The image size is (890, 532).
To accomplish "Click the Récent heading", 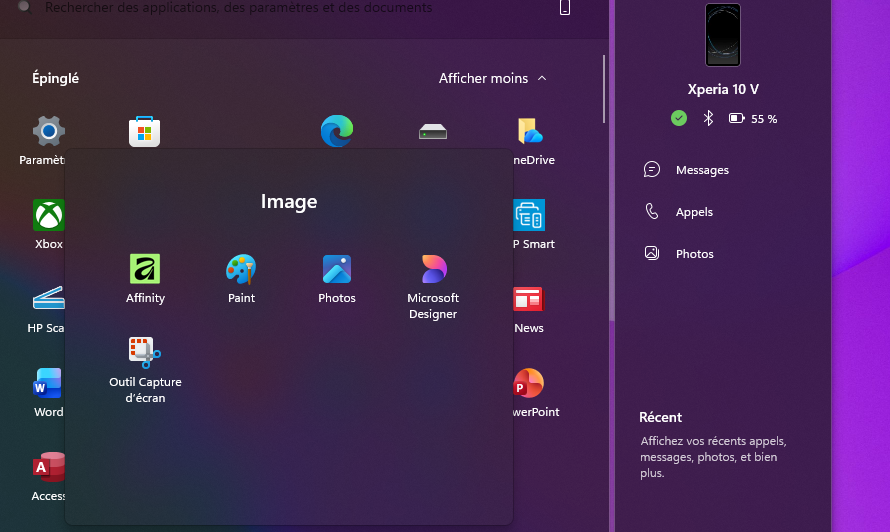I will pos(660,417).
